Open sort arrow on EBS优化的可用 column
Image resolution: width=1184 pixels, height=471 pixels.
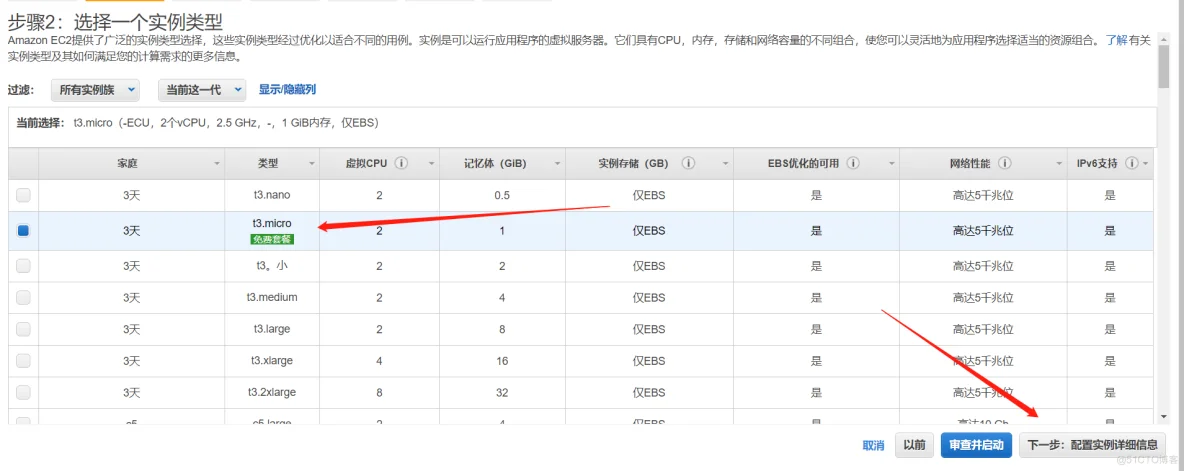point(890,164)
